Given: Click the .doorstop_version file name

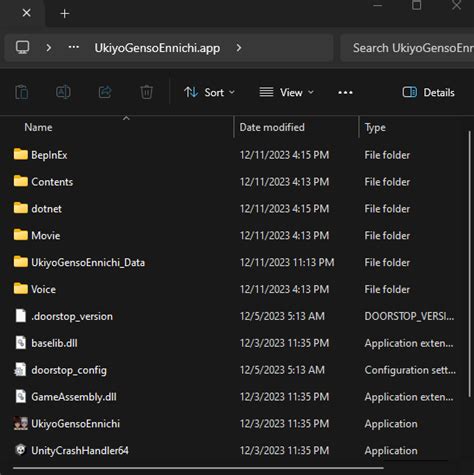Looking at the screenshot, I should pyautogui.click(x=72, y=316).
